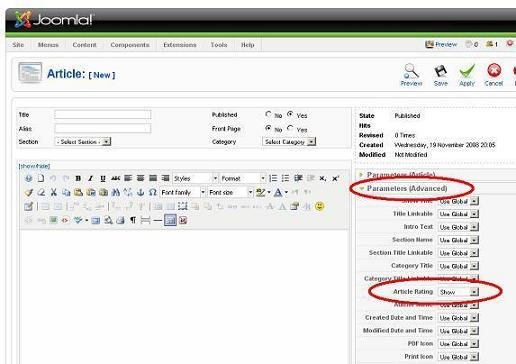Open the Article Rating dropdown

click(458, 292)
